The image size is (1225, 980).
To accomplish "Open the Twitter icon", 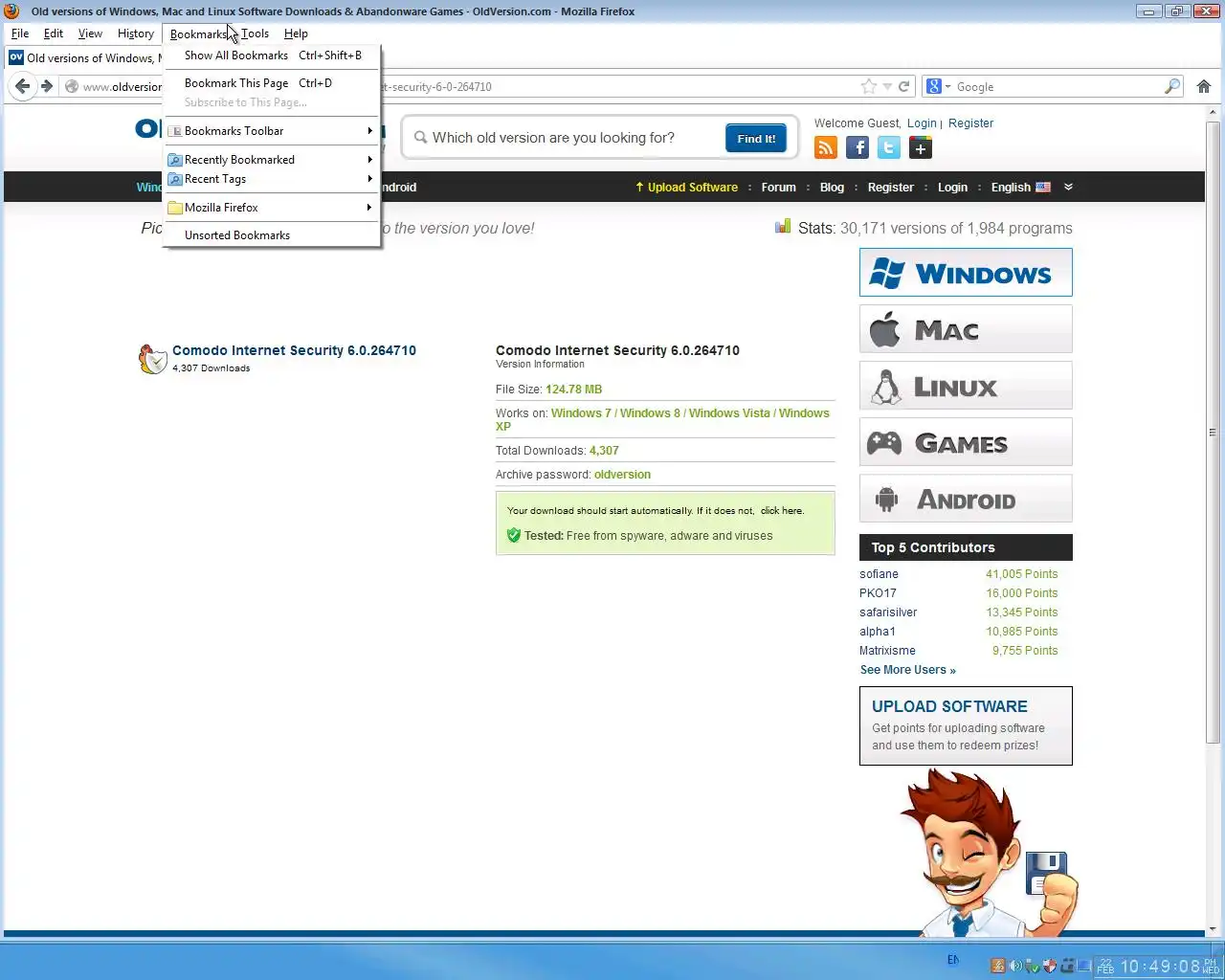I will (889, 147).
